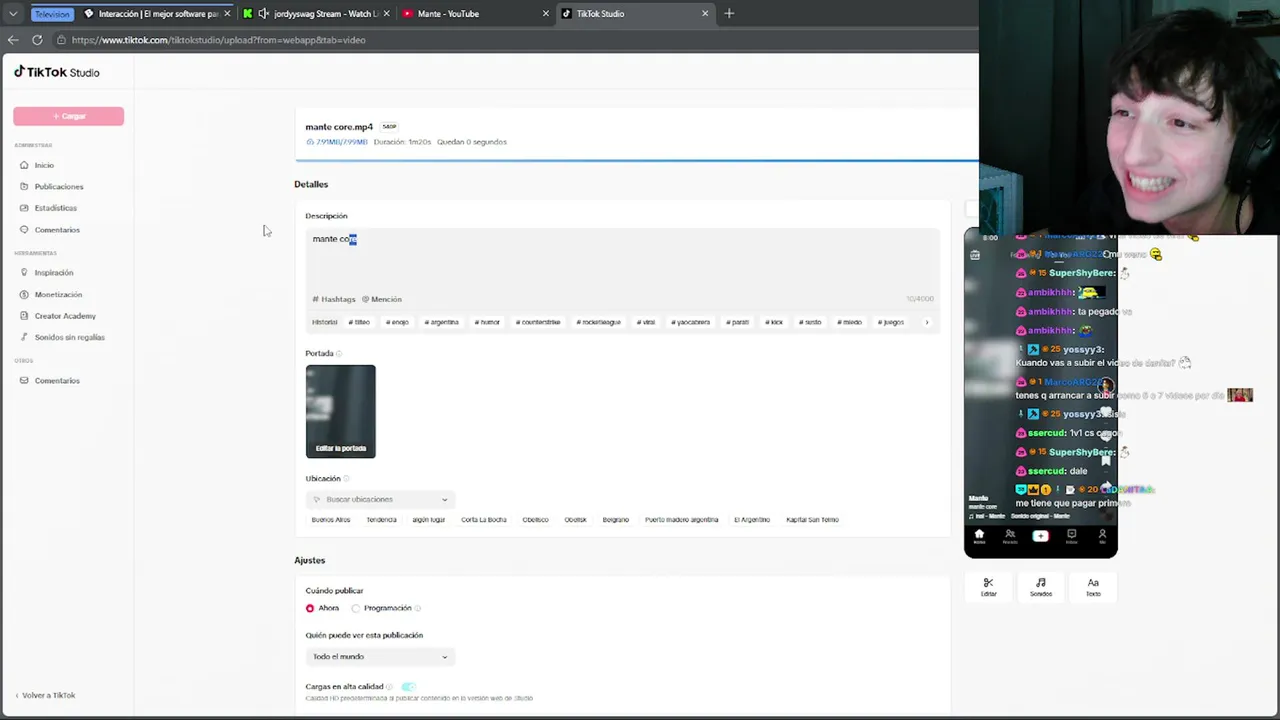Click the upload progress bar
Image resolution: width=1280 pixels, height=720 pixels.
636,159
